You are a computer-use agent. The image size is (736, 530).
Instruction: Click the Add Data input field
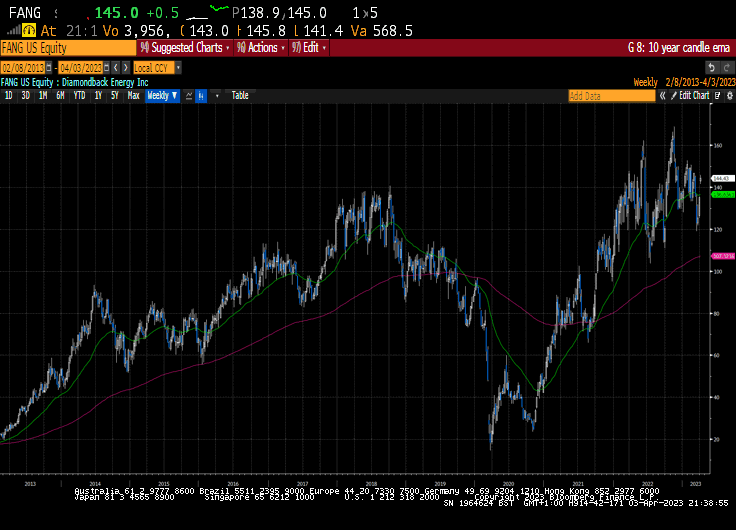pyautogui.click(x=612, y=96)
